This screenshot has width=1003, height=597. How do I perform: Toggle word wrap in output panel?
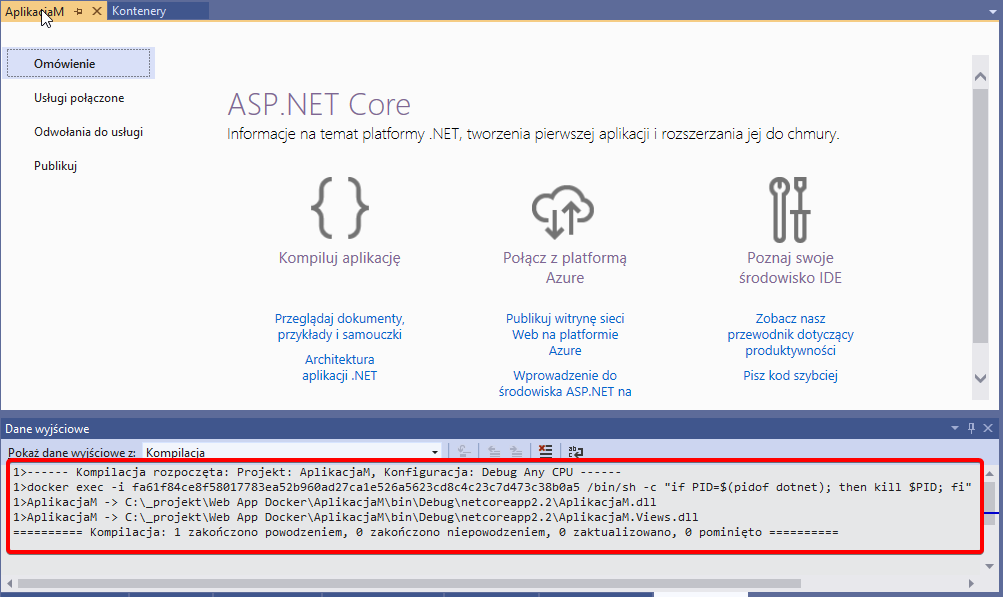coord(576,452)
